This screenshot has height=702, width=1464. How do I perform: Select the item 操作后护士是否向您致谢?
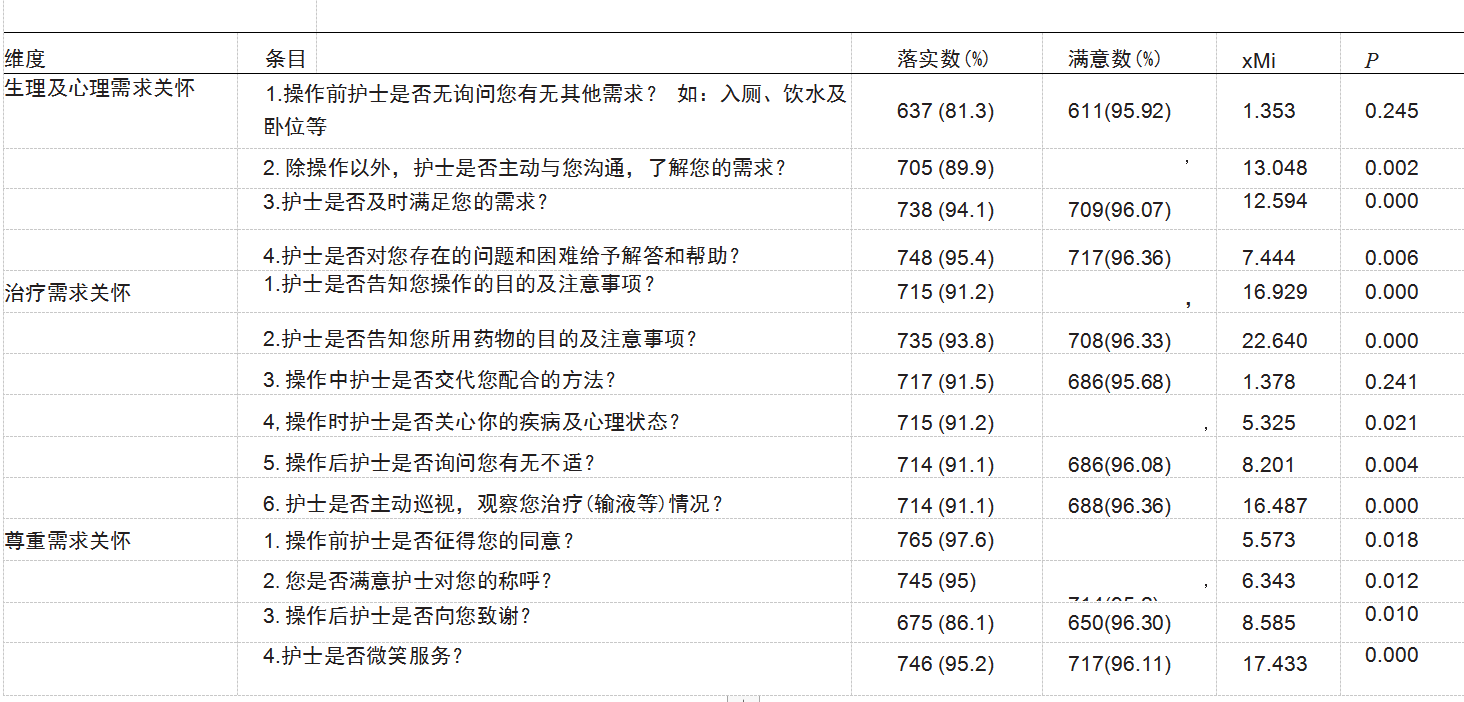[x=397, y=616]
